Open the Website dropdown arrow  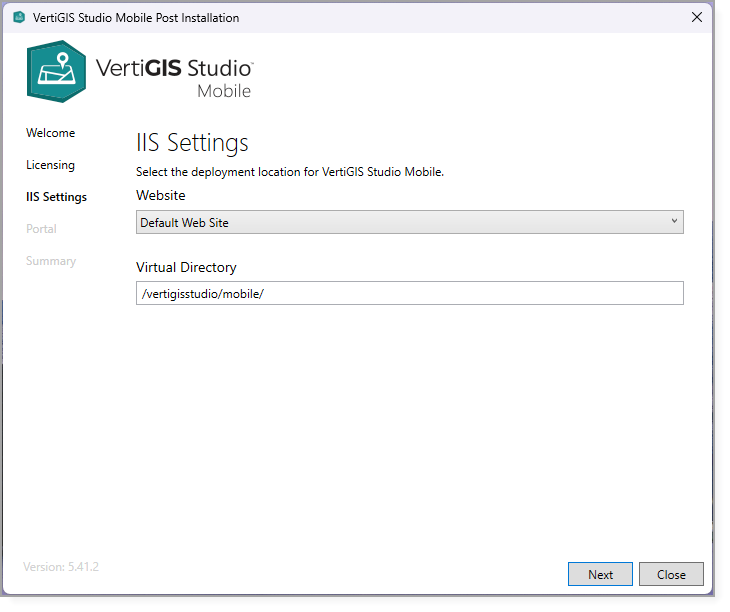(x=674, y=222)
